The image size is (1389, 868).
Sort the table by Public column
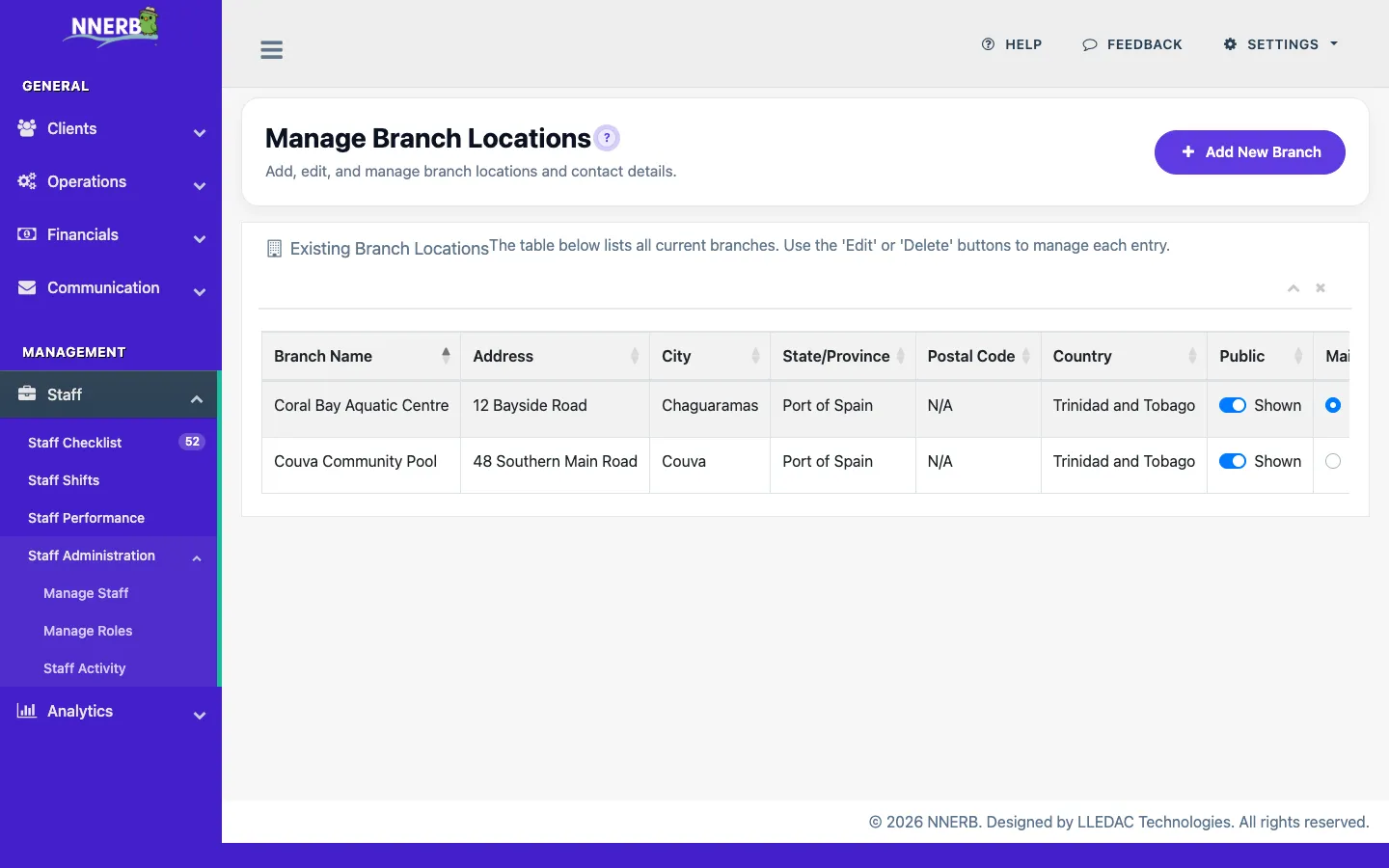pos(1260,356)
